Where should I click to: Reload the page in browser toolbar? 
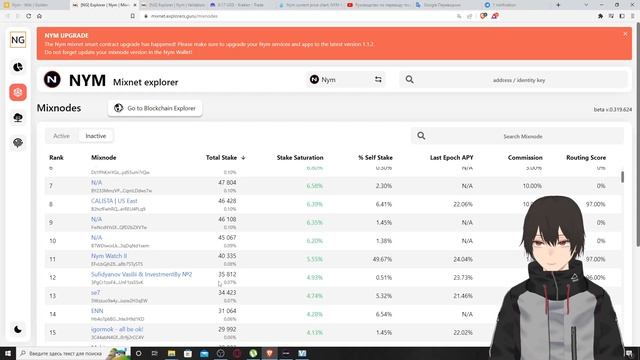tap(29, 16)
